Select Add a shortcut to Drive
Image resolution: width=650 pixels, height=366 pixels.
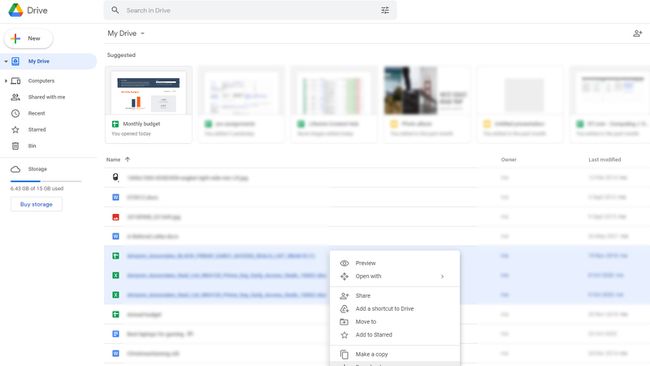tap(395, 309)
